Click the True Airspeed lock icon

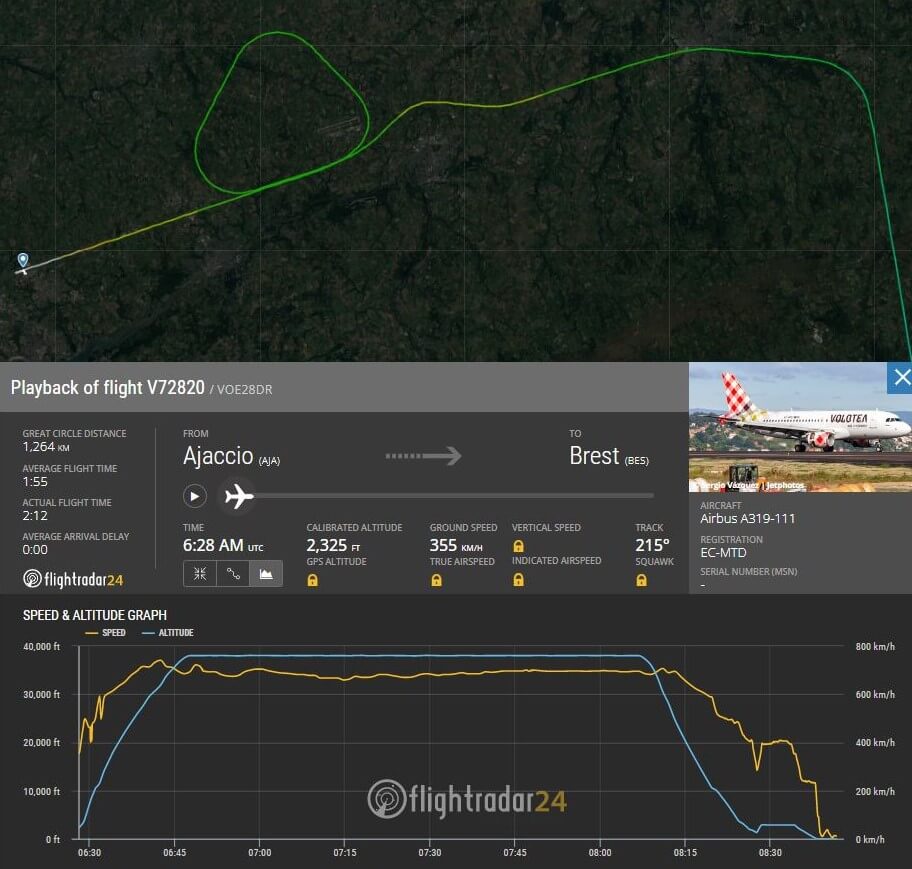pos(436,580)
